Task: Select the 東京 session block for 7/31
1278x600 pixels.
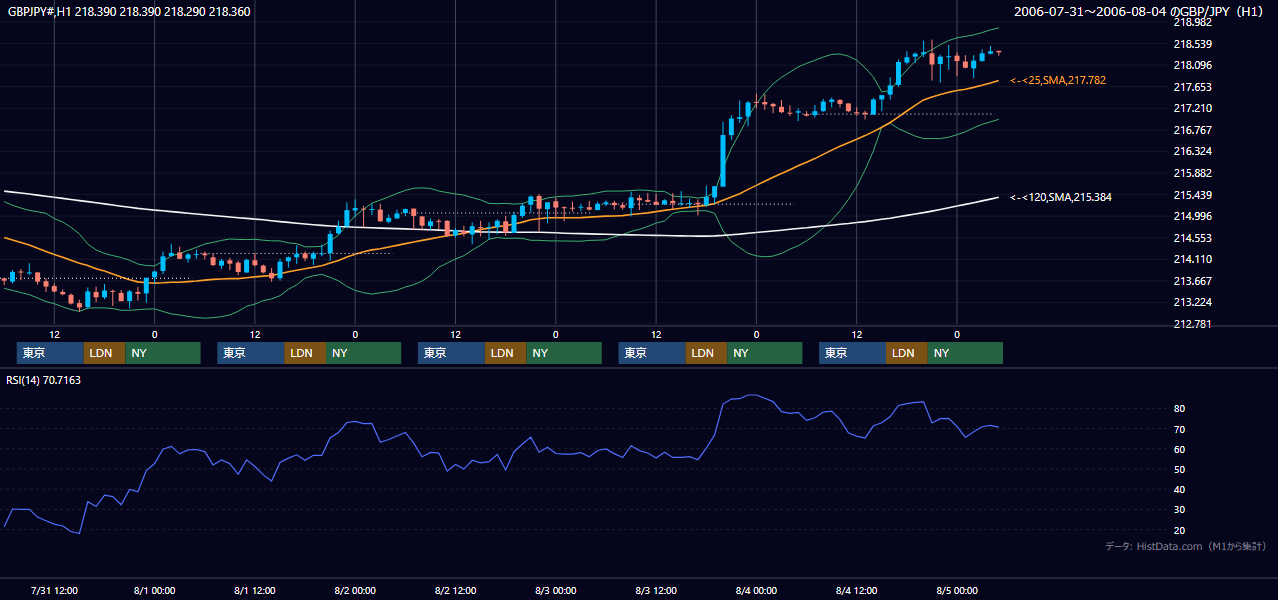Action: coord(50,353)
